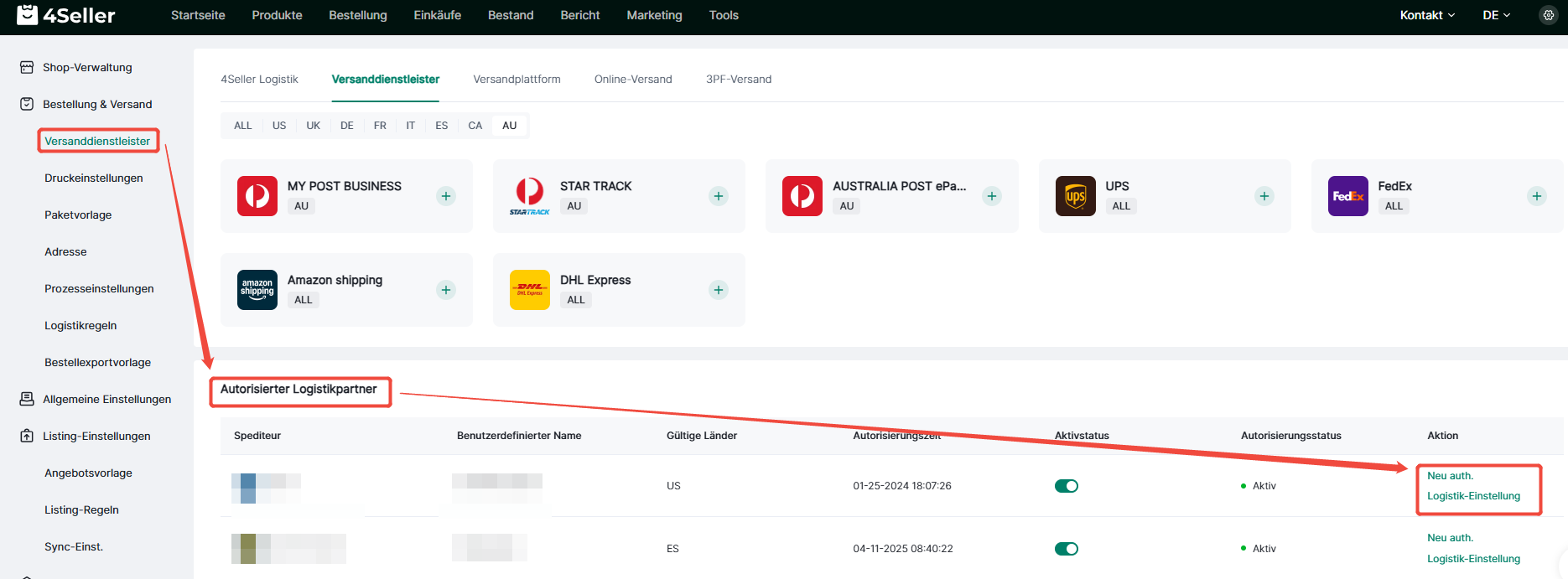The height and width of the screenshot is (579, 1568).
Task: Toggle active status for the ES carrier row
Action: pos(1067,549)
